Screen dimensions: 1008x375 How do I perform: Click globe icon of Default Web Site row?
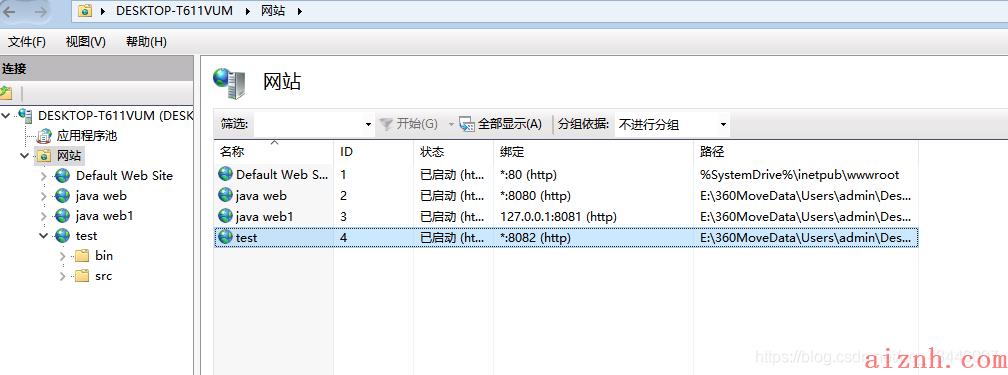tap(225, 174)
